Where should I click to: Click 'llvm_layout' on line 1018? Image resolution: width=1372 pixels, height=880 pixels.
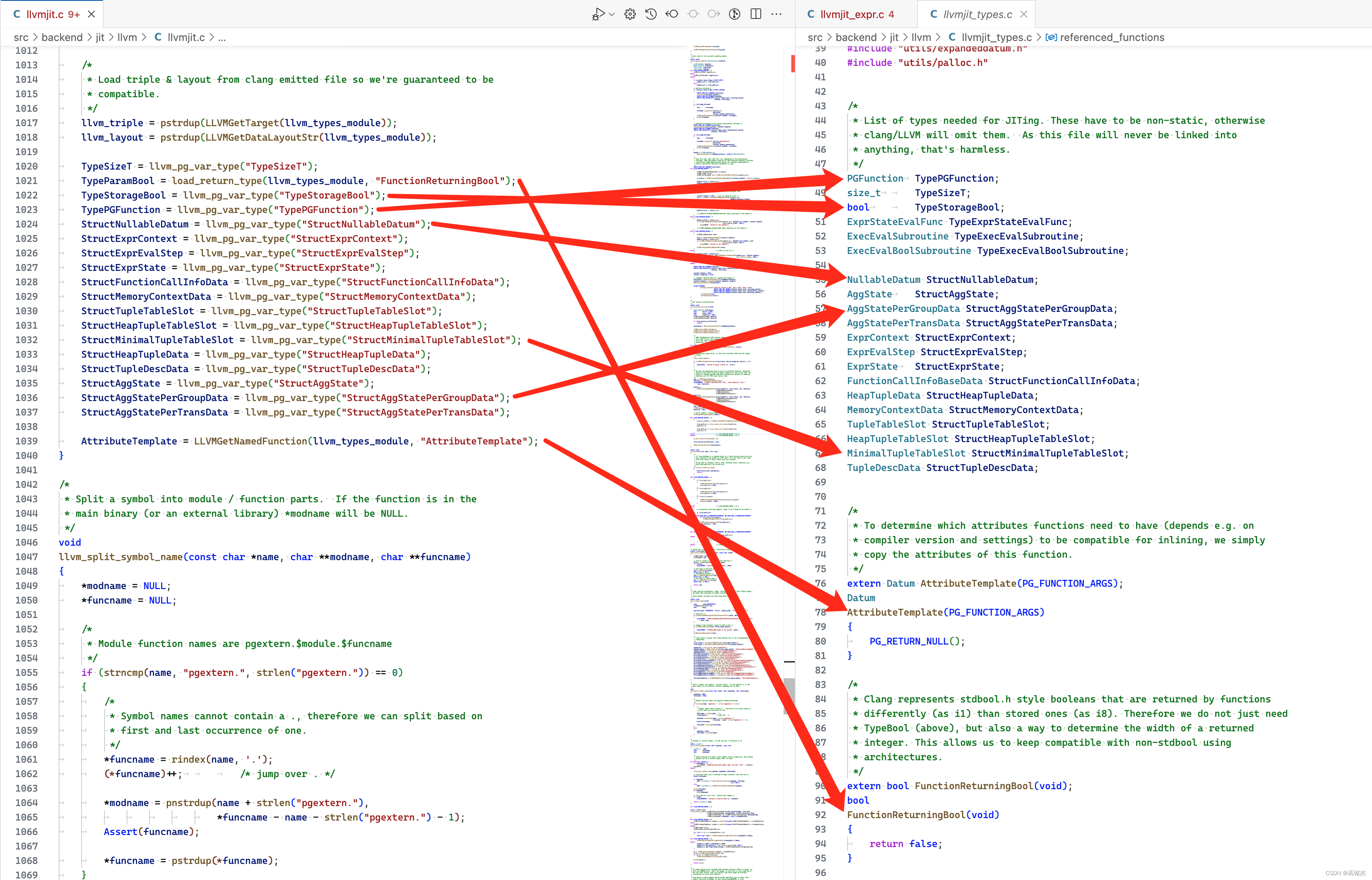(x=112, y=138)
